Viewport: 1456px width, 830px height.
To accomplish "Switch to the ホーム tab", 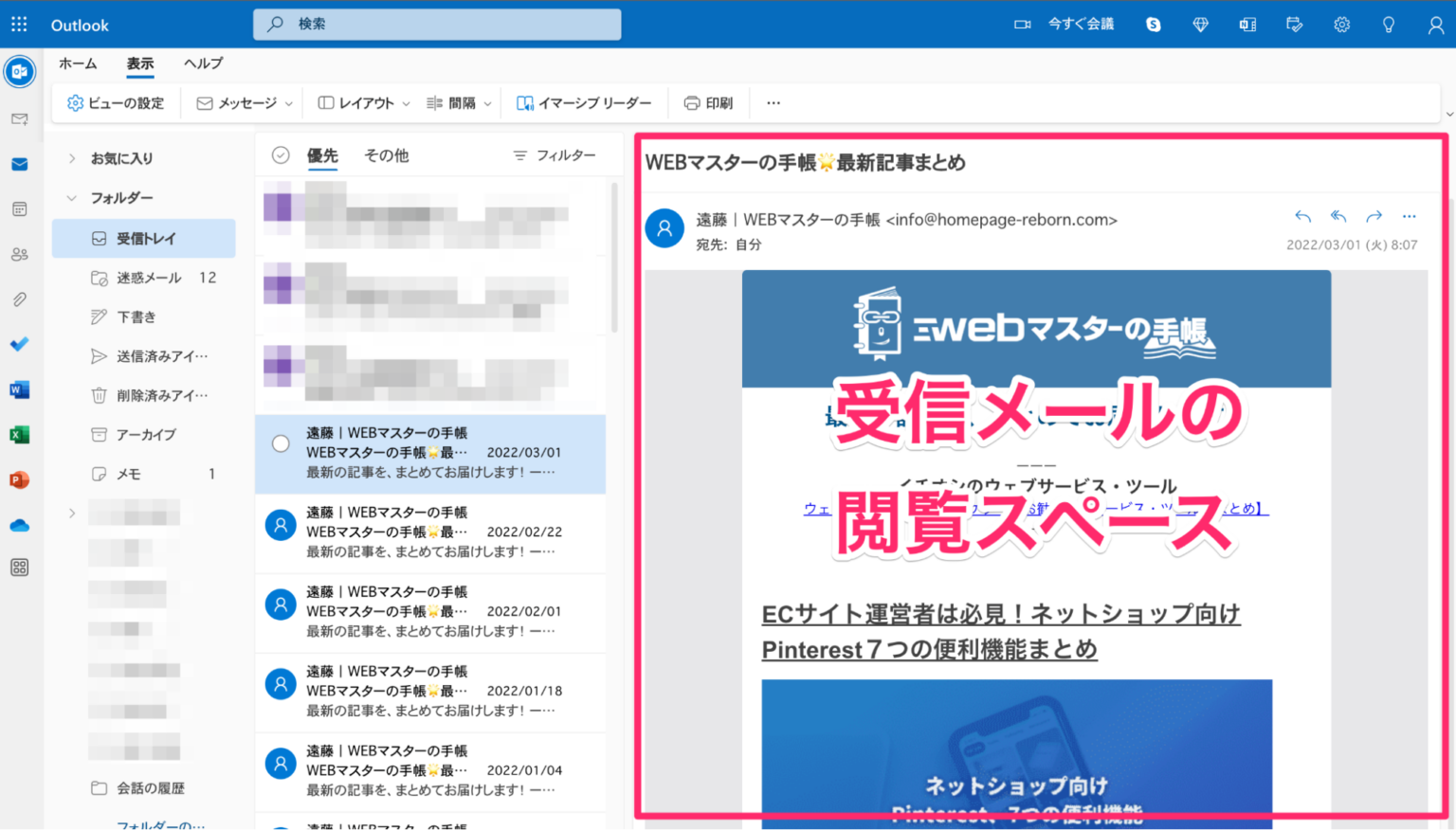I will click(78, 63).
